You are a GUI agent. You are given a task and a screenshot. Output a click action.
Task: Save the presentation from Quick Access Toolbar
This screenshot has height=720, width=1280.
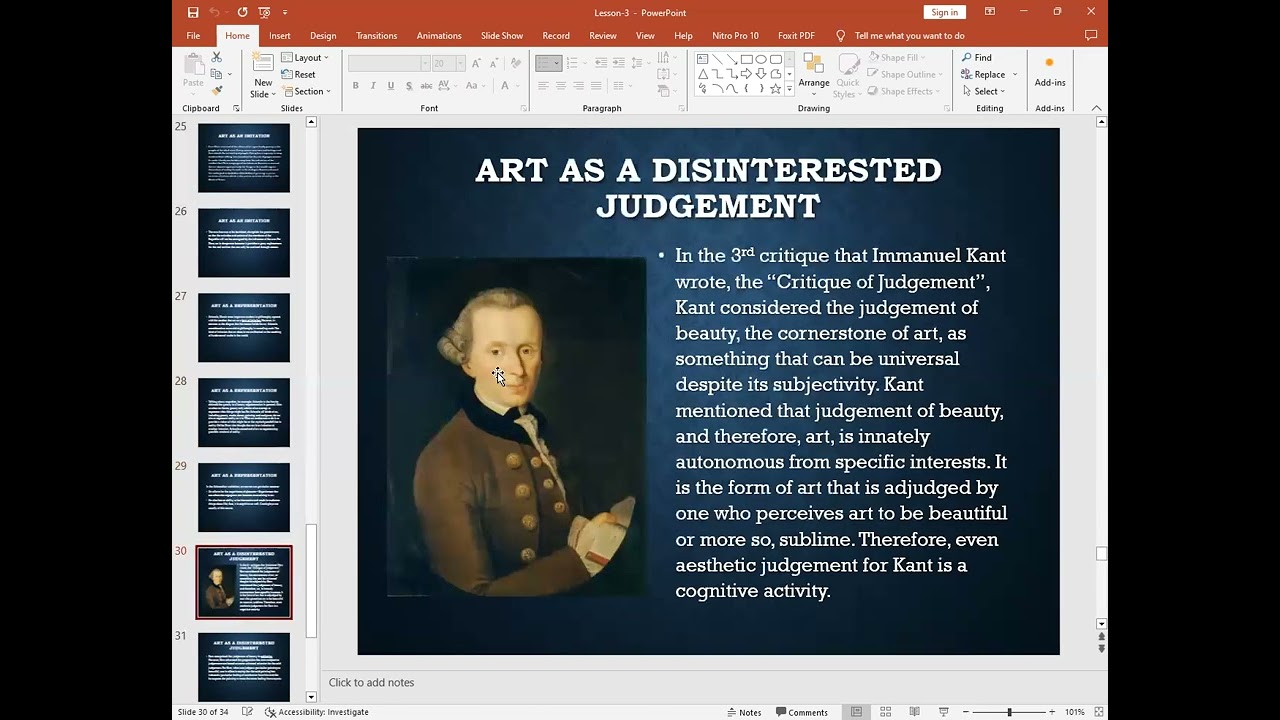click(193, 12)
